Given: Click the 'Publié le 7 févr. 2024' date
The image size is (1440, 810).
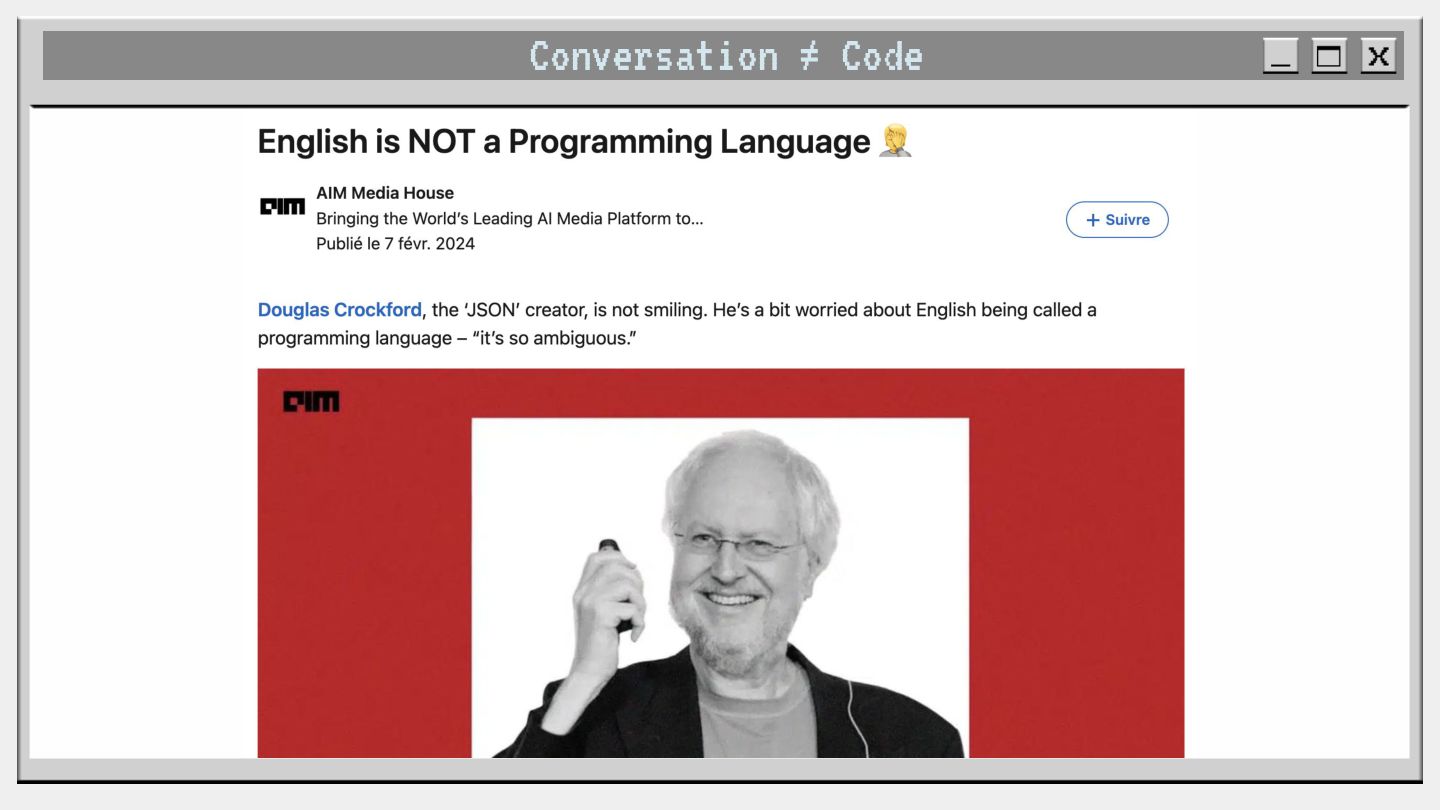Looking at the screenshot, I should [396, 244].
